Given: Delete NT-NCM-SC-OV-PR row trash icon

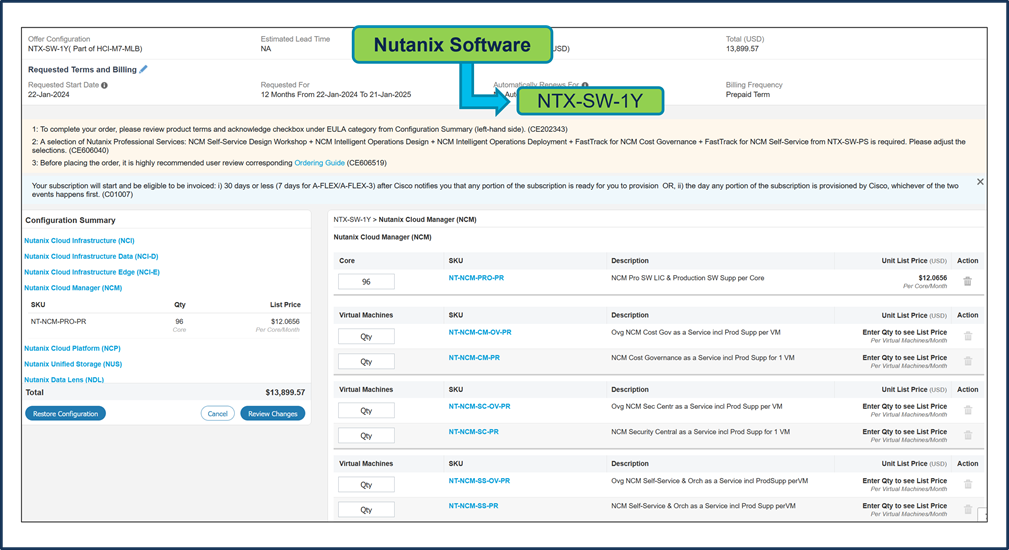Looking at the screenshot, I should click(968, 410).
